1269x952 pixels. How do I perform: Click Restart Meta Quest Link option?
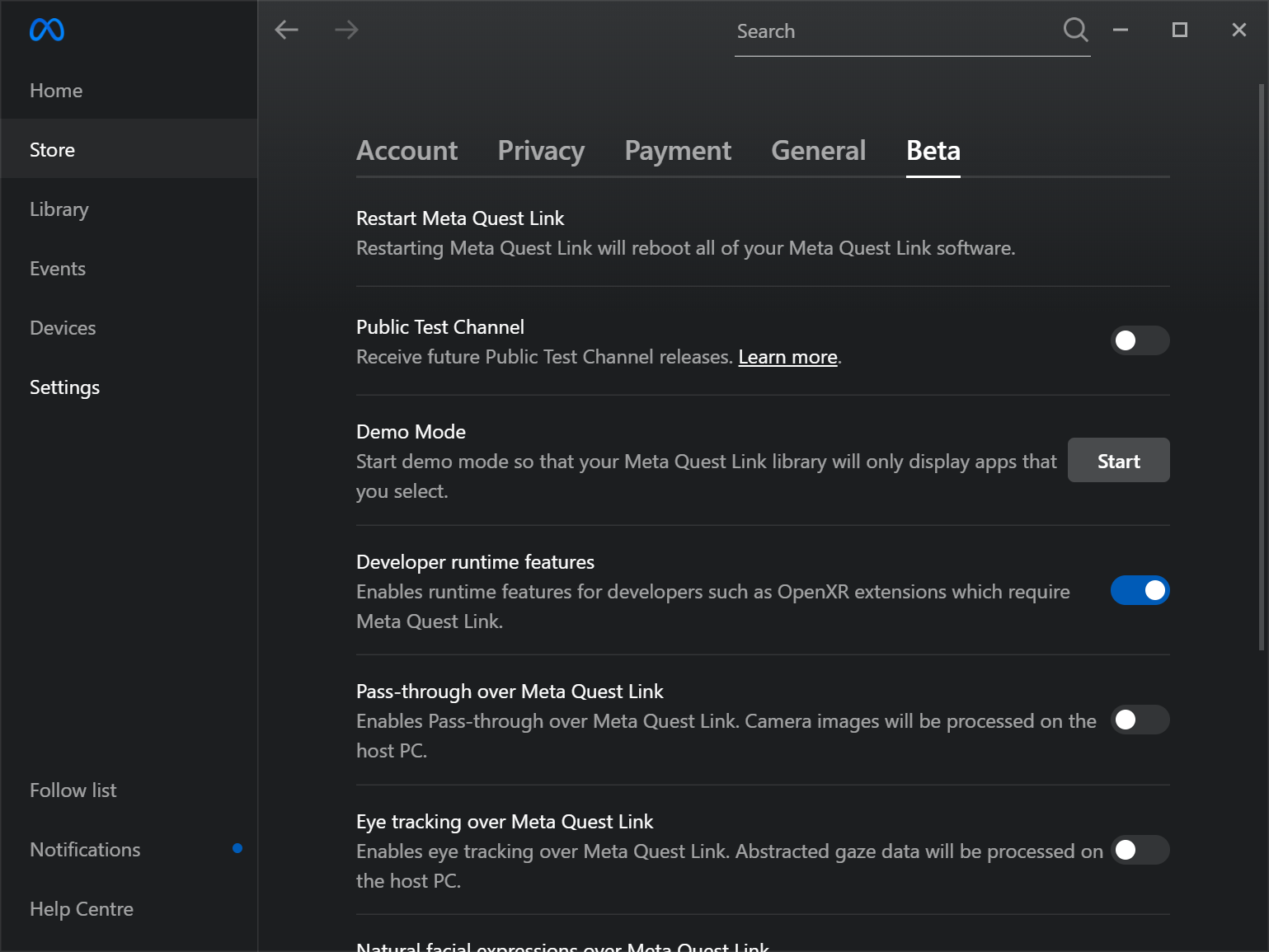point(460,218)
